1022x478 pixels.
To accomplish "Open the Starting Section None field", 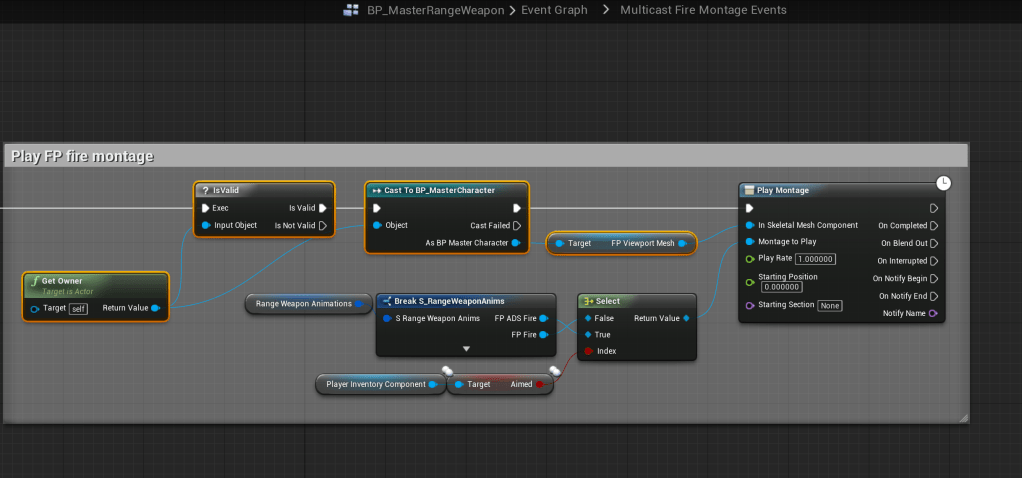I will coord(830,305).
